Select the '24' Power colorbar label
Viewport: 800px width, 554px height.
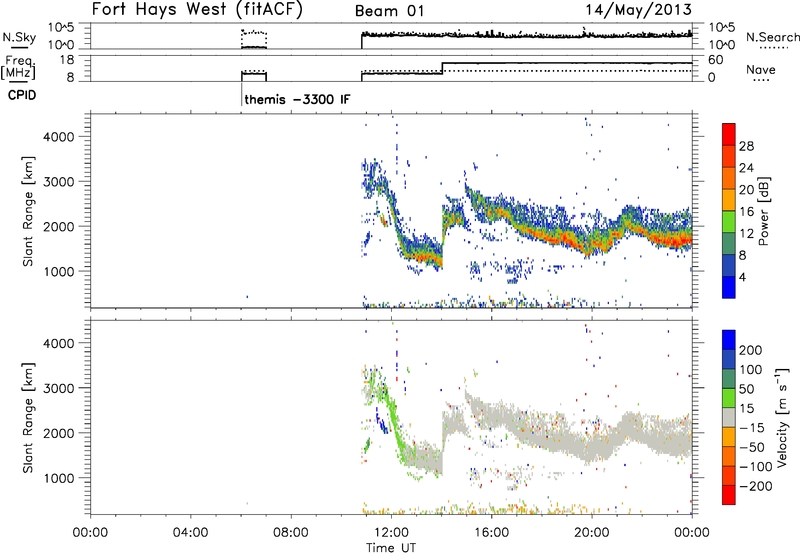[746, 168]
